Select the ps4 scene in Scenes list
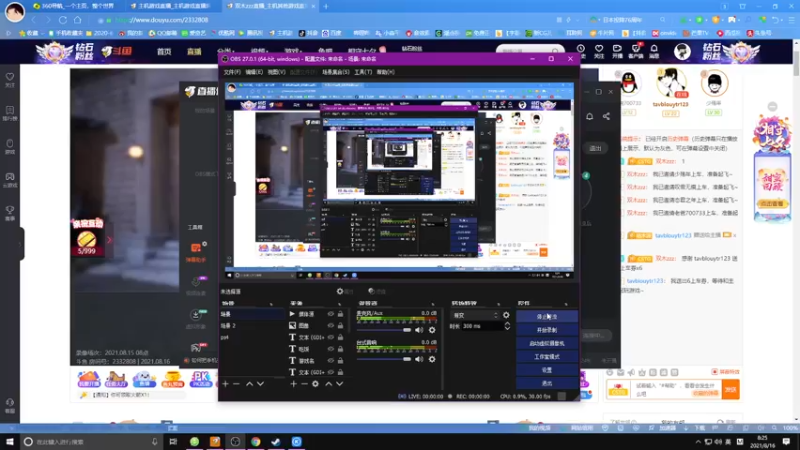800x450 pixels. (x=252, y=337)
